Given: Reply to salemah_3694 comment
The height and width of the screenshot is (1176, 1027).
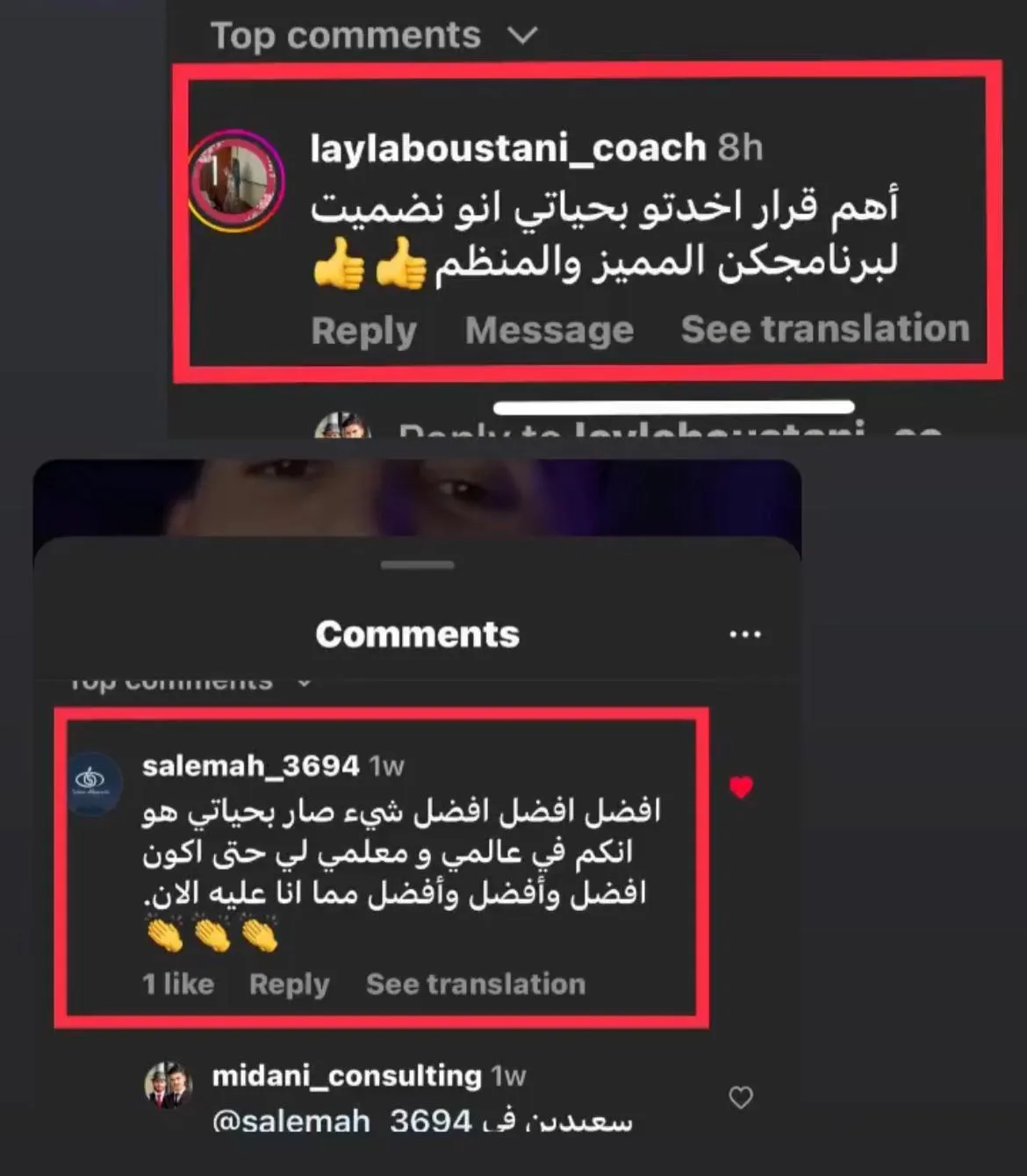Looking at the screenshot, I should click(x=289, y=984).
